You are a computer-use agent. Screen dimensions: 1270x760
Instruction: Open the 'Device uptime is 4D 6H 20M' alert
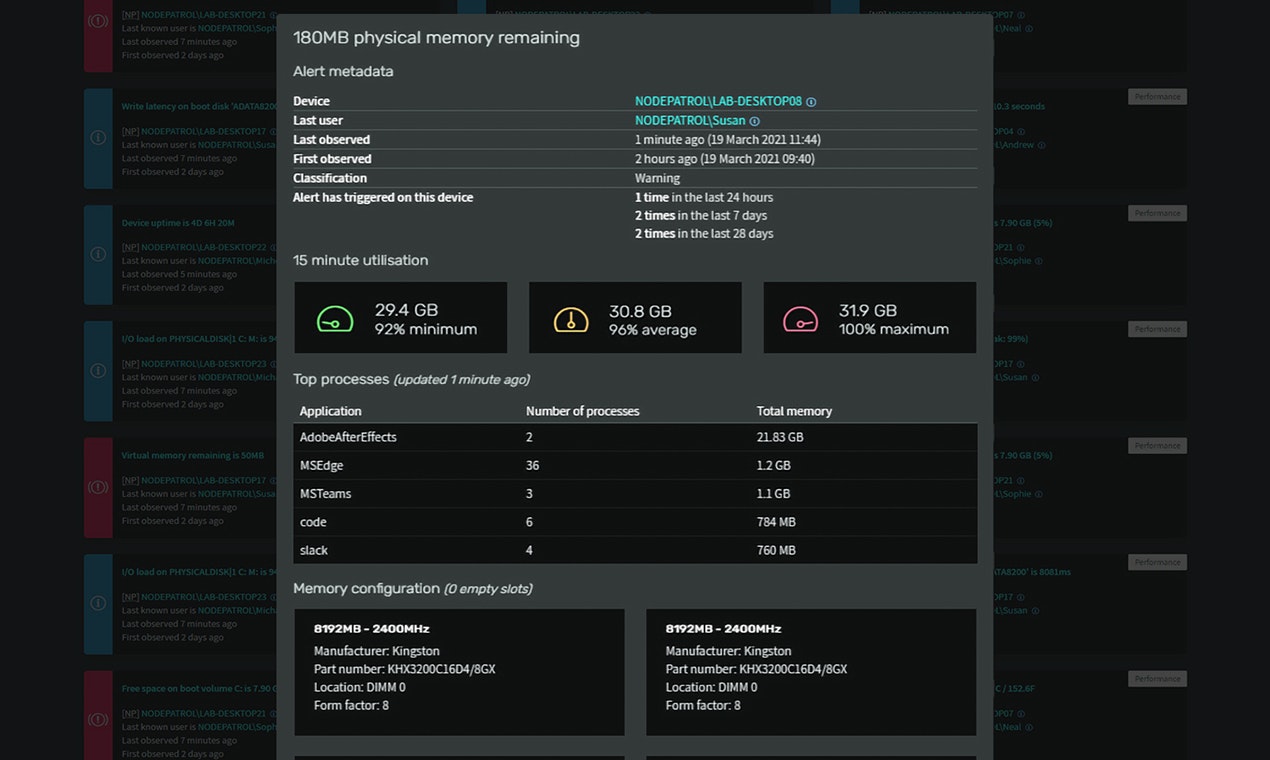pyautogui.click(x=180, y=223)
